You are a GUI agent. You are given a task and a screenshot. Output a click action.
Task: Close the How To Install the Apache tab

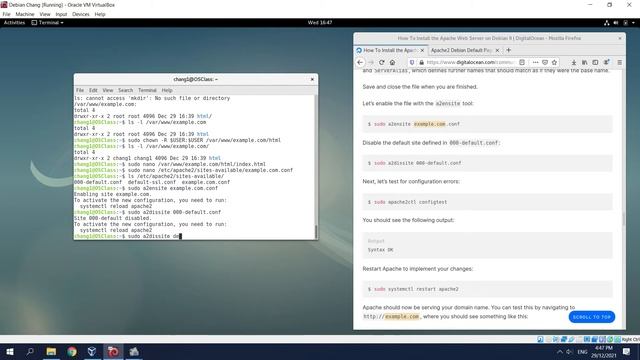click(422, 50)
